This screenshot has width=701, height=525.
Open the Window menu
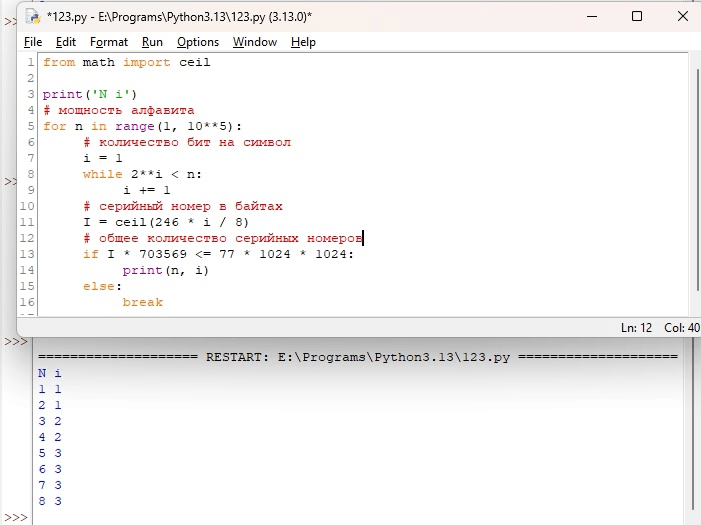click(x=255, y=42)
